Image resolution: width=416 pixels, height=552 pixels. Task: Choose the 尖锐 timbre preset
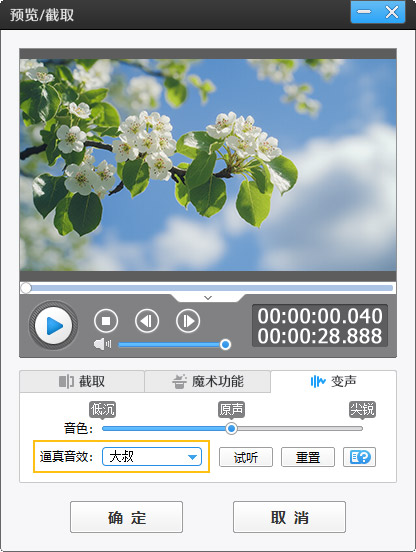pos(362,409)
